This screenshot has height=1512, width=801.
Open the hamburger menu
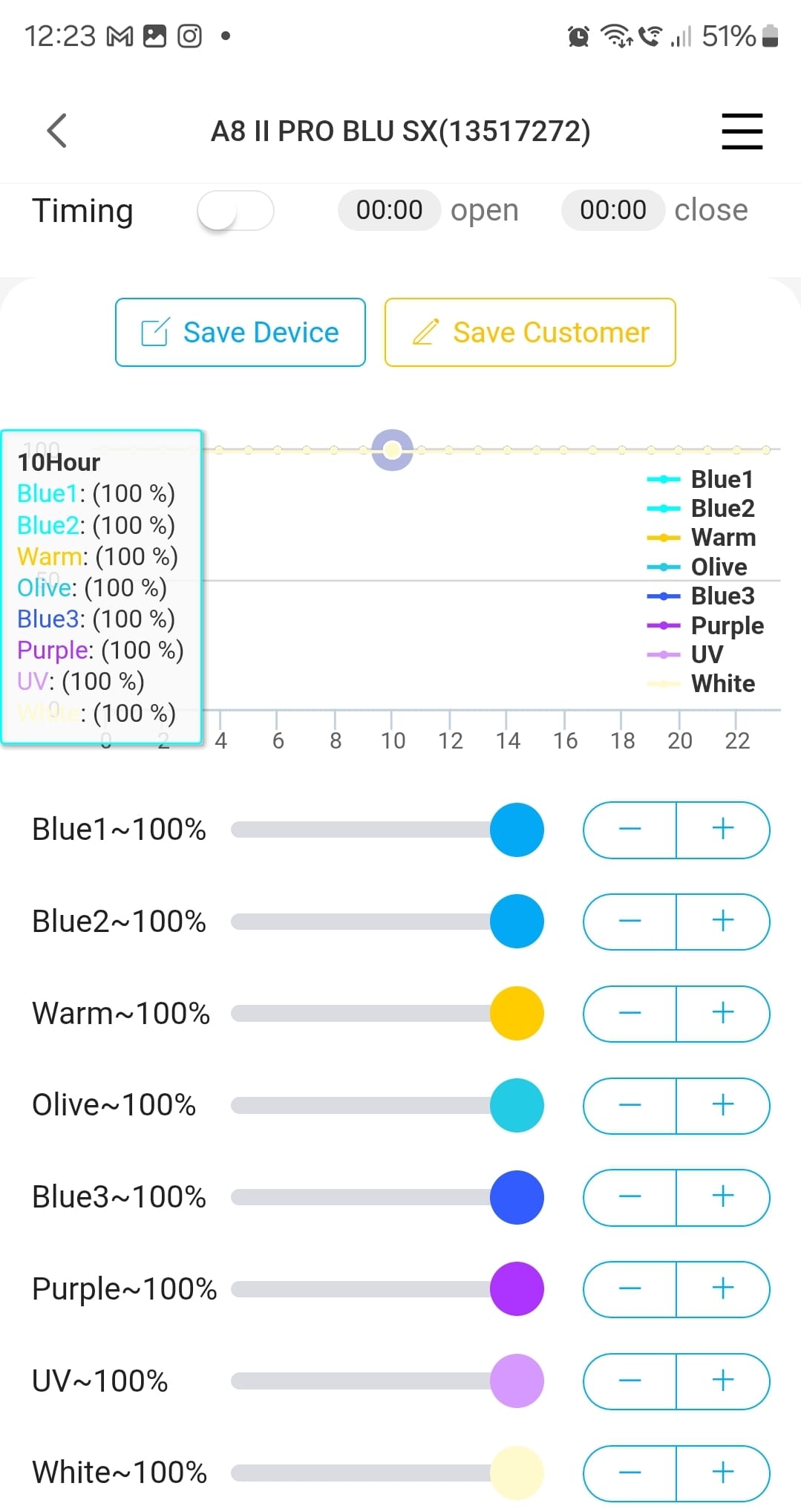point(742,131)
